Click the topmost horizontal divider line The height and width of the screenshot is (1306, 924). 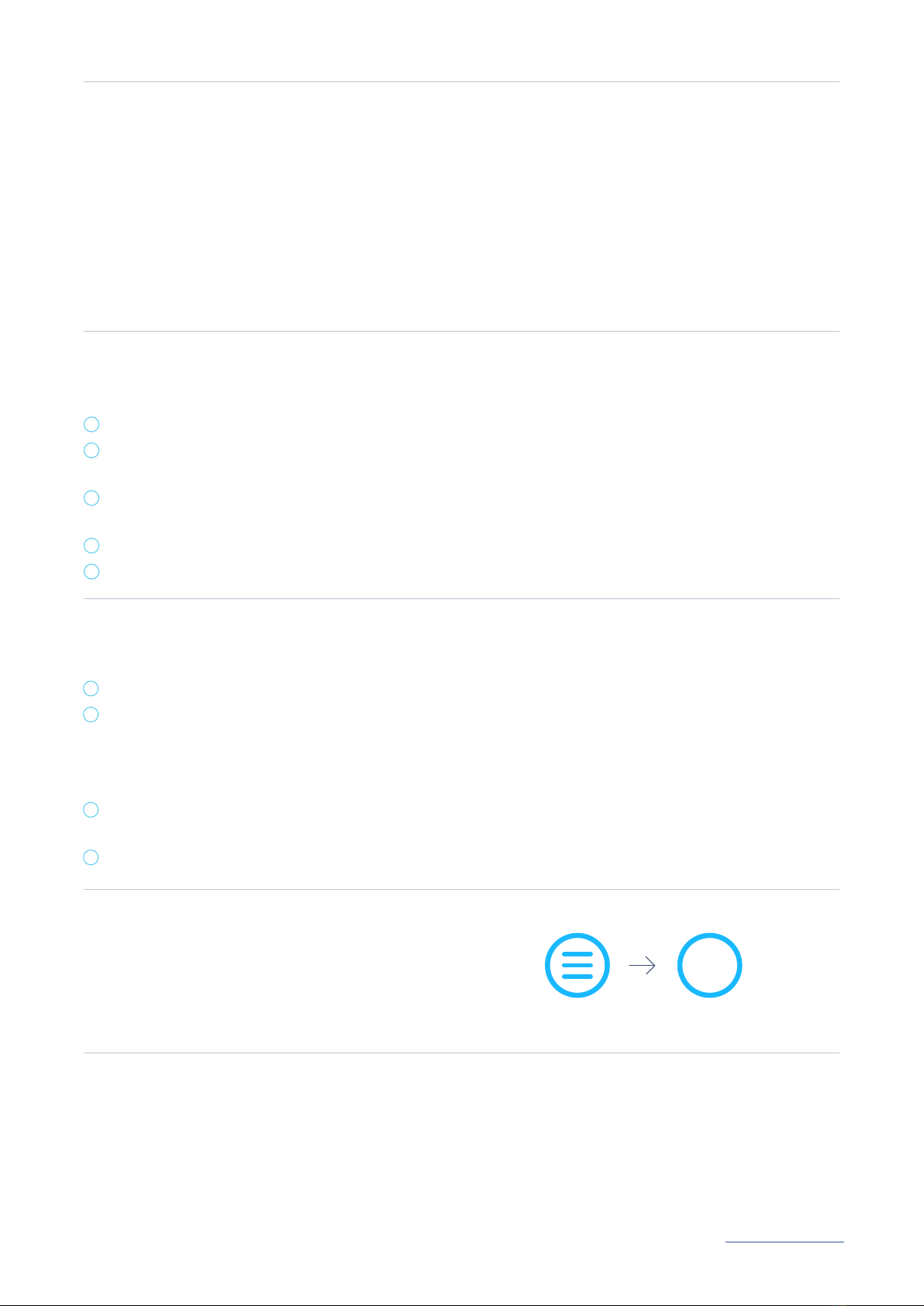tap(461, 81)
